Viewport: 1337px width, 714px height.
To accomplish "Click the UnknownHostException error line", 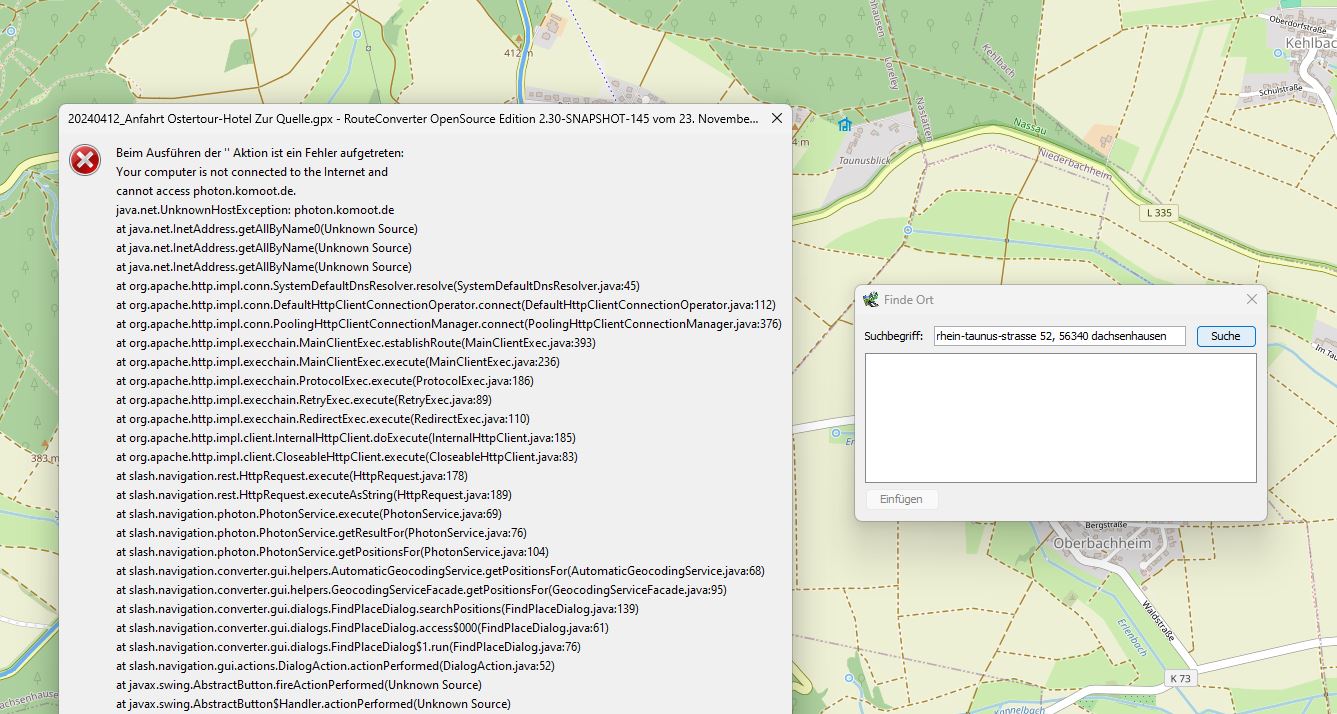I will pos(255,210).
